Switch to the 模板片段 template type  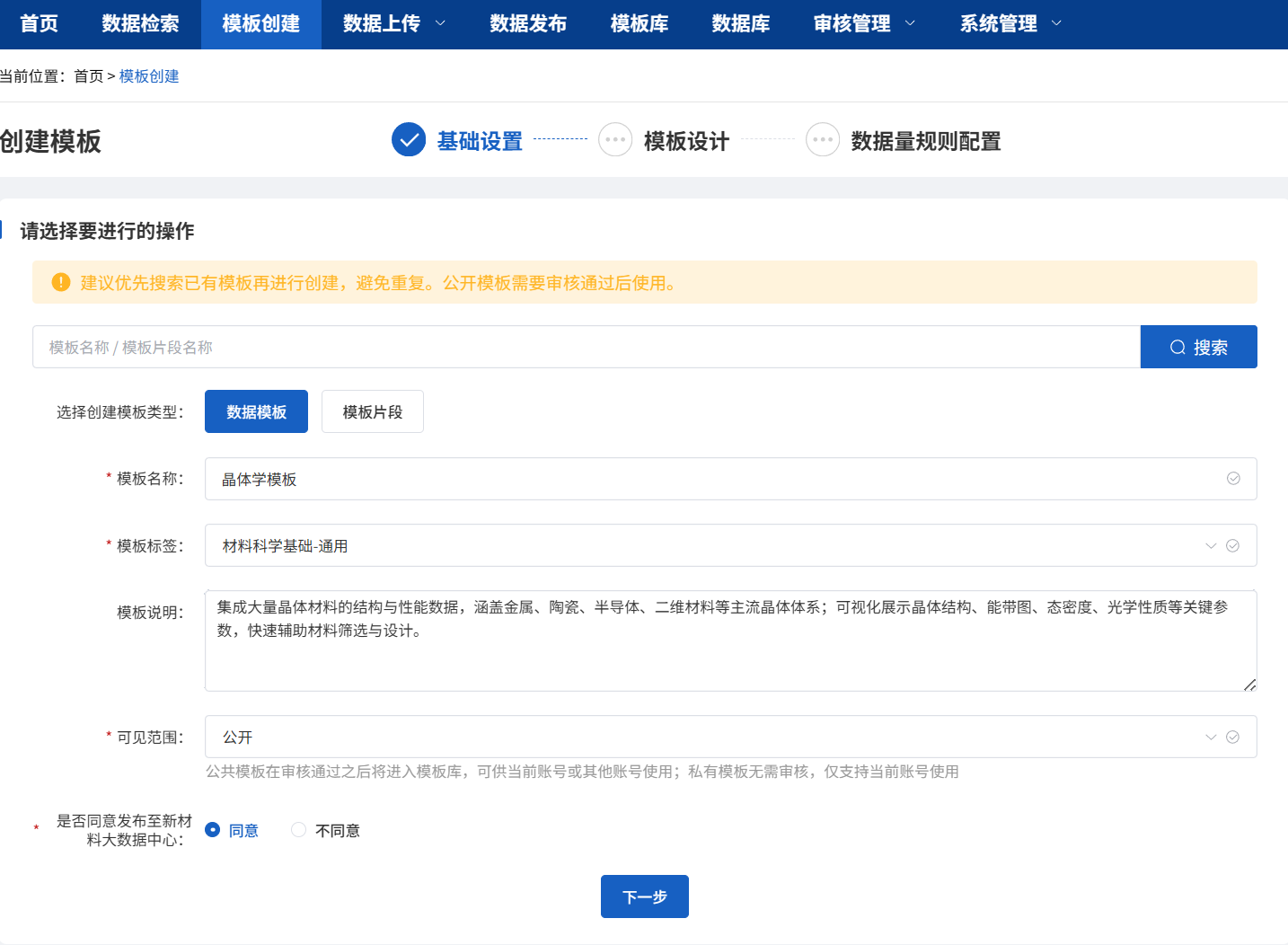(x=372, y=411)
